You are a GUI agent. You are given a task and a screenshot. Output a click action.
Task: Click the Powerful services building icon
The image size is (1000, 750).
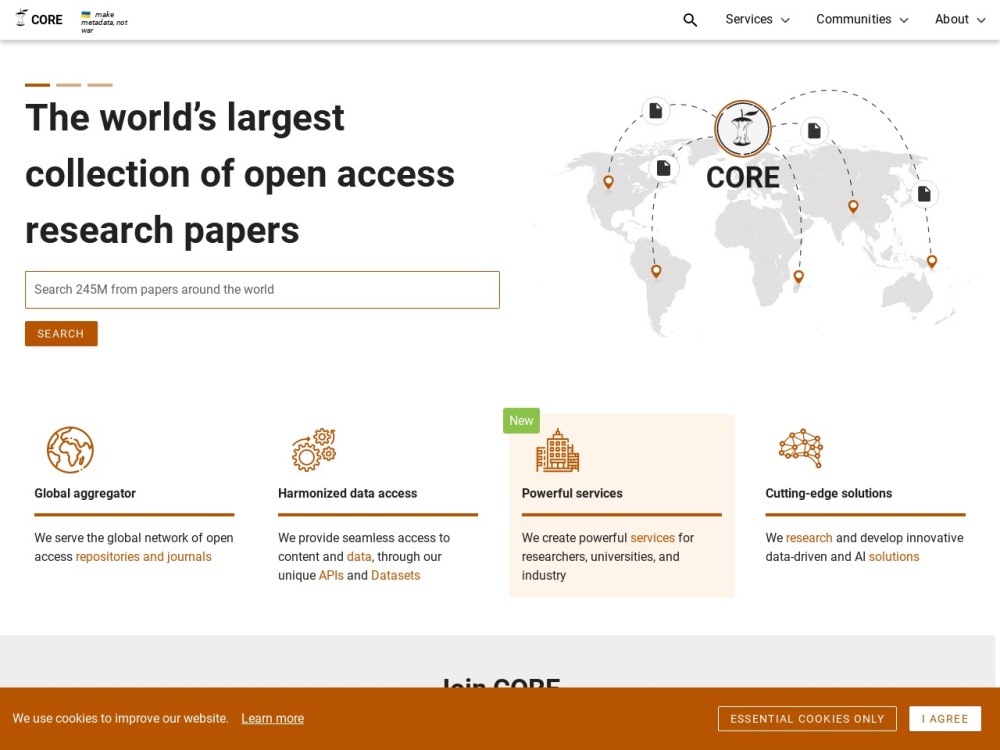(x=557, y=450)
